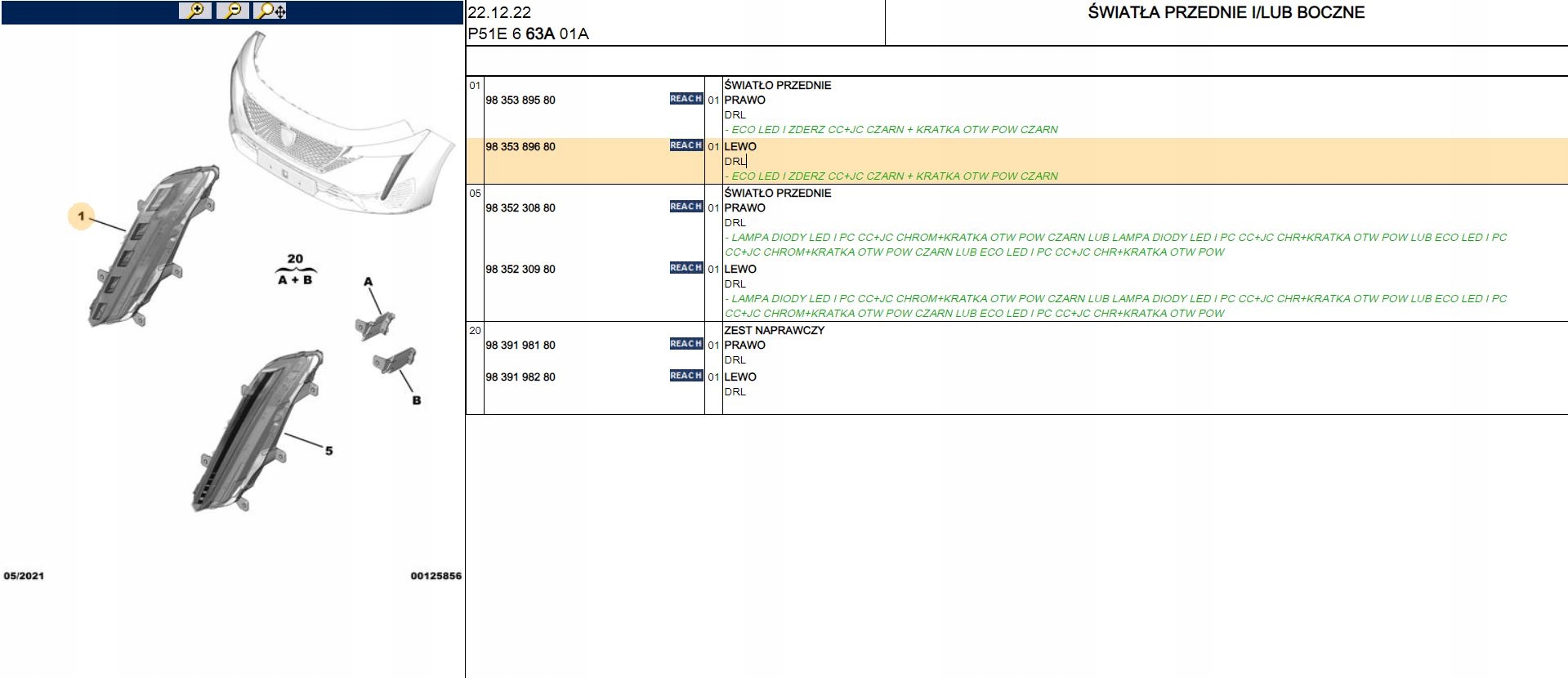Click the page title ŚWIATŁA PRZEDNIE I/LUB BOCZNE

tap(1226, 12)
